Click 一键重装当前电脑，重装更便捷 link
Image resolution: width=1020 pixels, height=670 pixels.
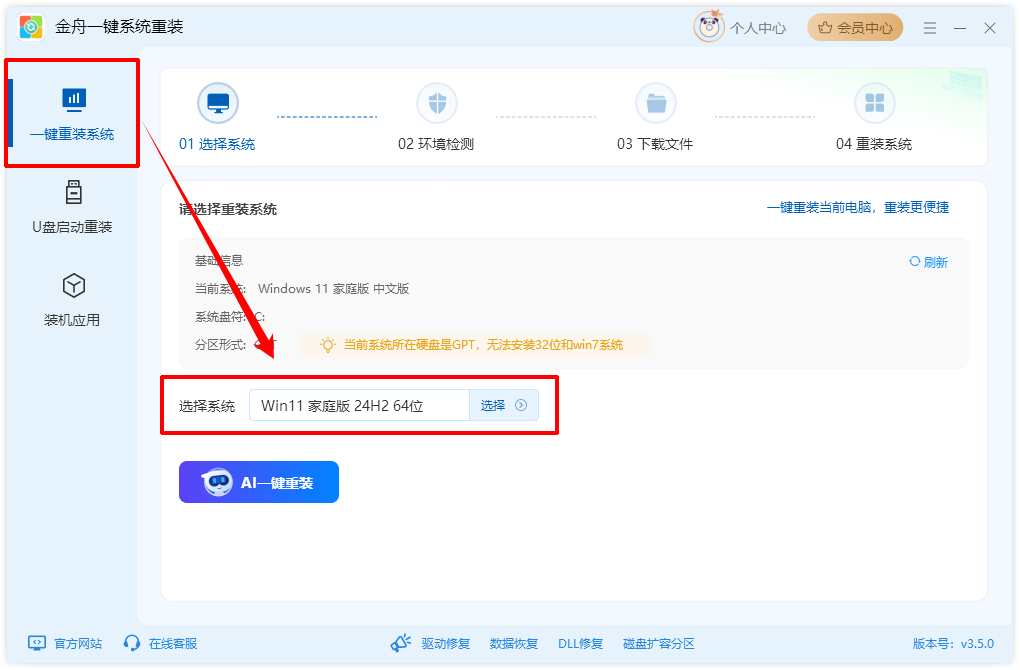point(858,207)
